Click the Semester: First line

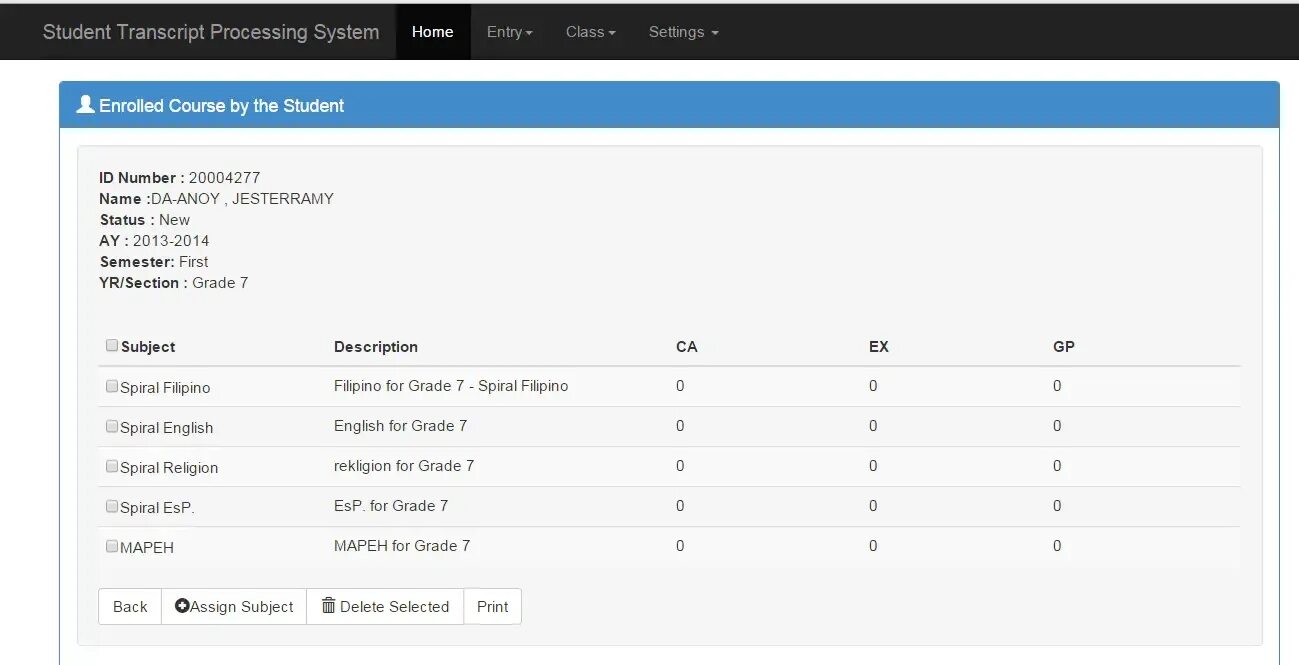[154, 262]
